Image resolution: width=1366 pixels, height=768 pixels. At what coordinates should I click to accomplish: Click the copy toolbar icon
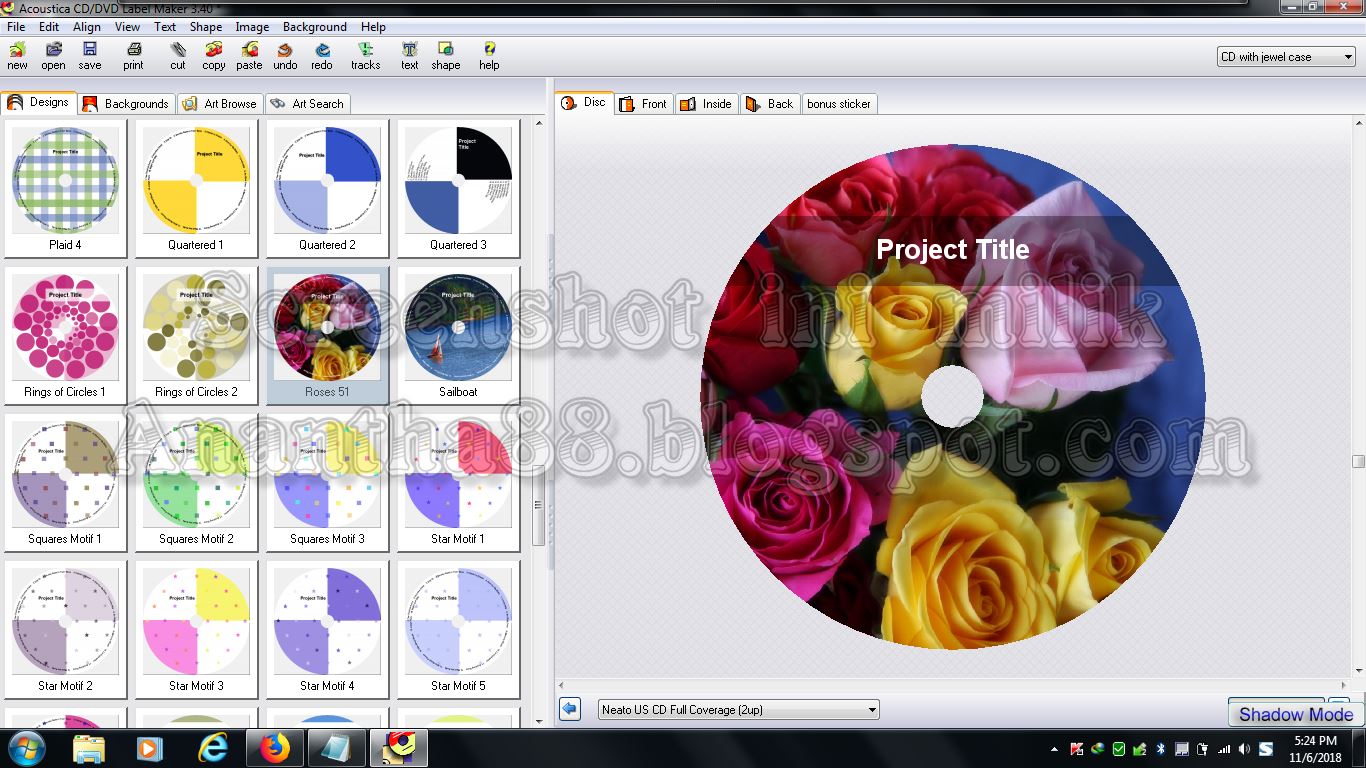(x=213, y=55)
